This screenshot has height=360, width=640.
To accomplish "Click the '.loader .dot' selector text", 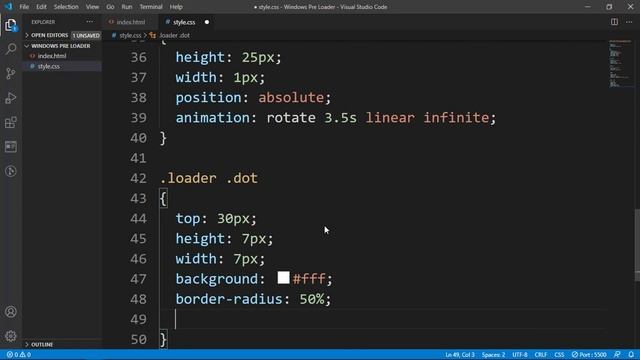I will tap(209, 178).
